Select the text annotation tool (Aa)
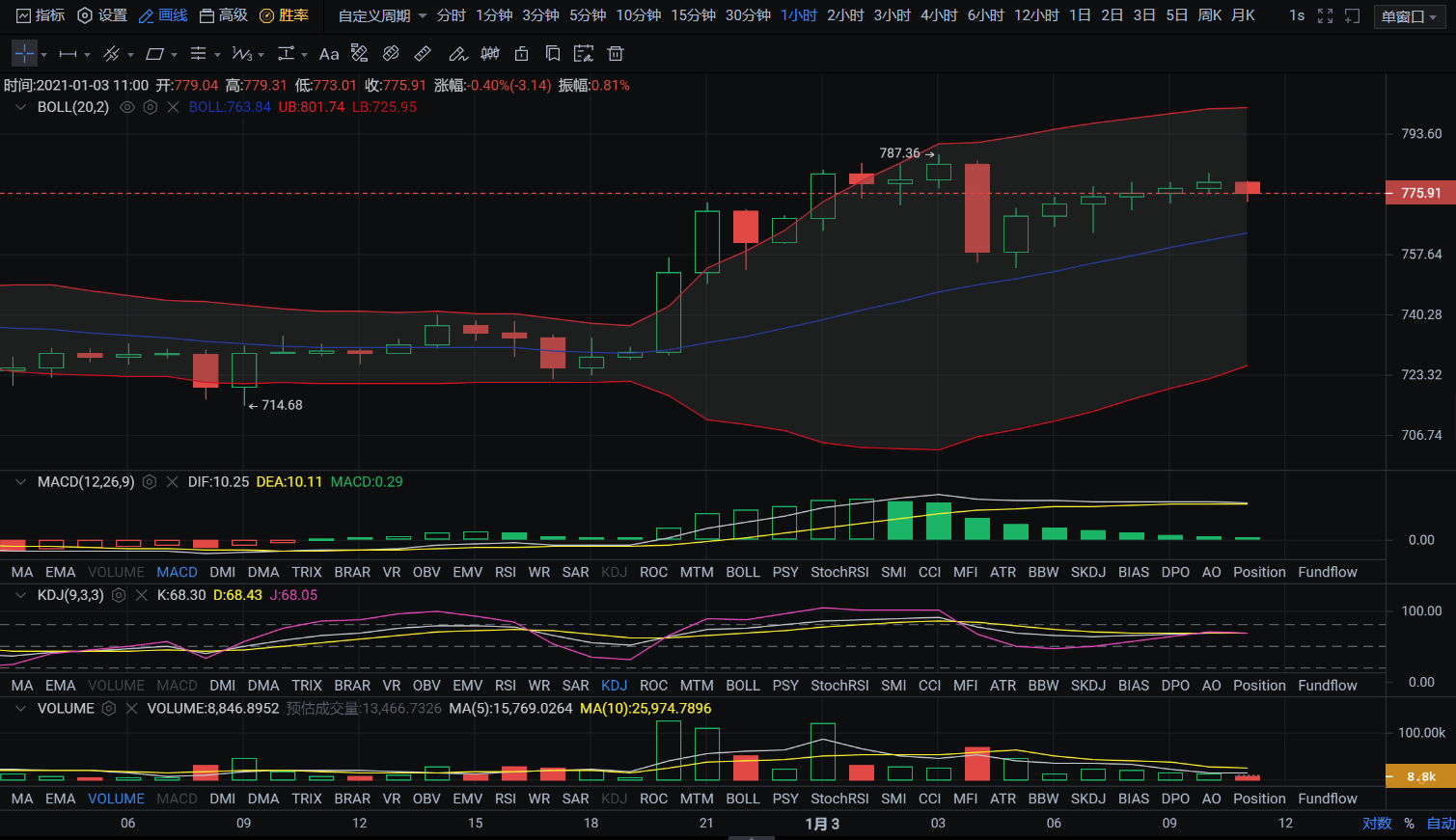1456x840 pixels. [329, 54]
